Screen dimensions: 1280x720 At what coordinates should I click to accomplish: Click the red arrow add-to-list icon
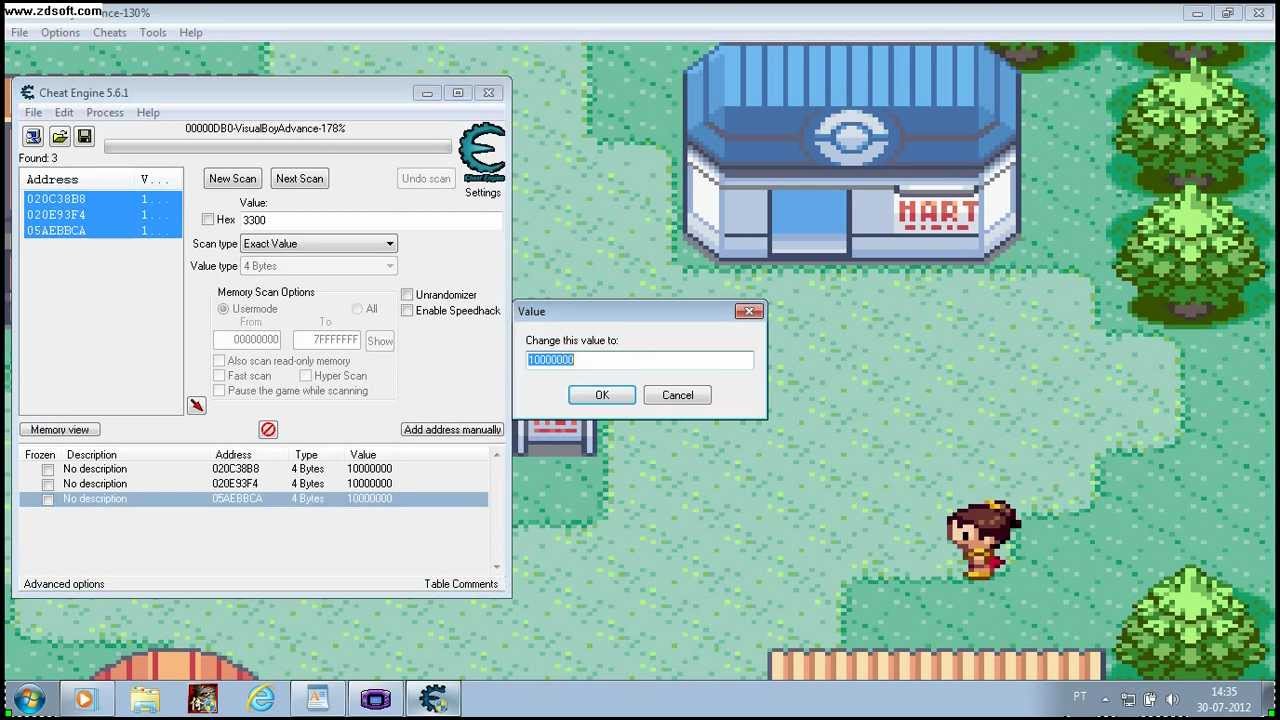(x=196, y=405)
